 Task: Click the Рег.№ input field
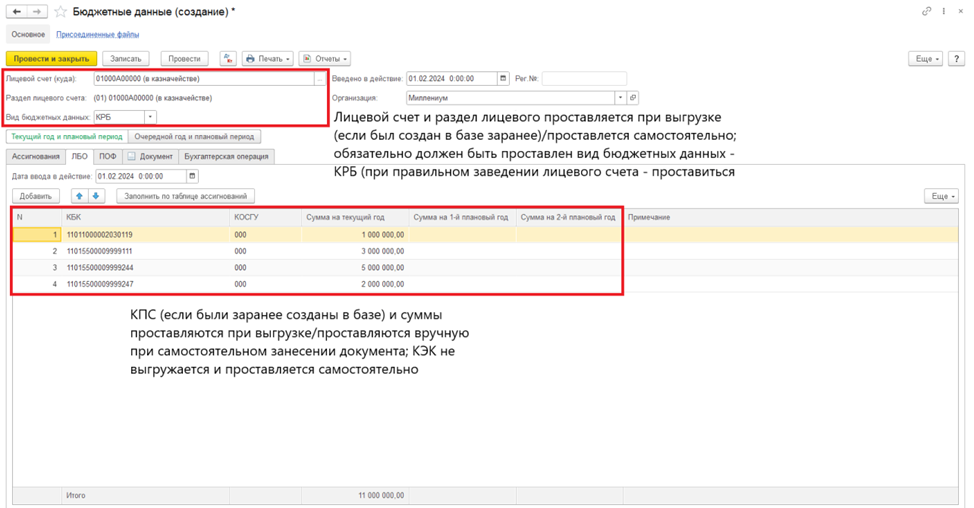pos(585,79)
